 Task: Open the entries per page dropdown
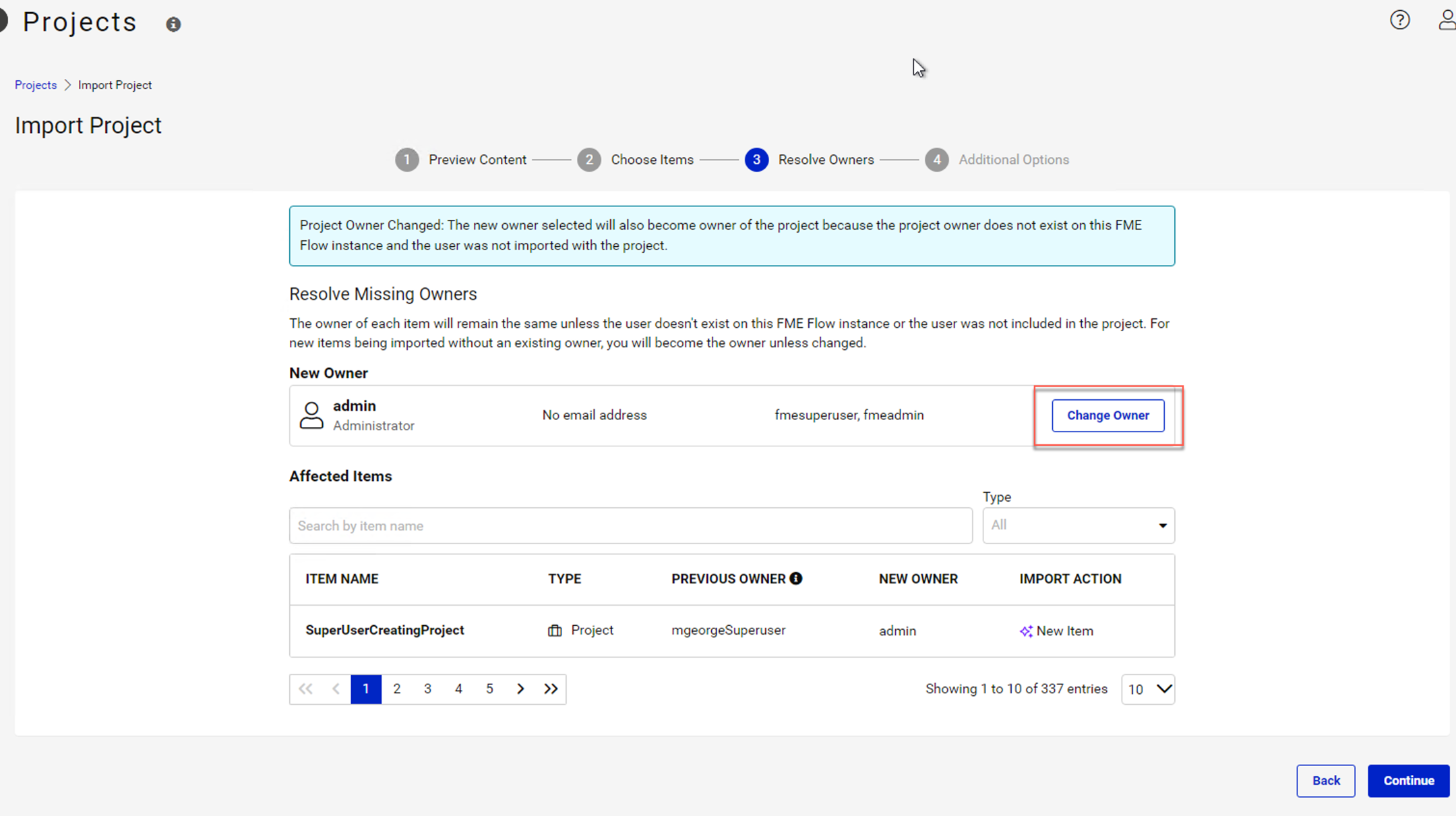point(1148,689)
